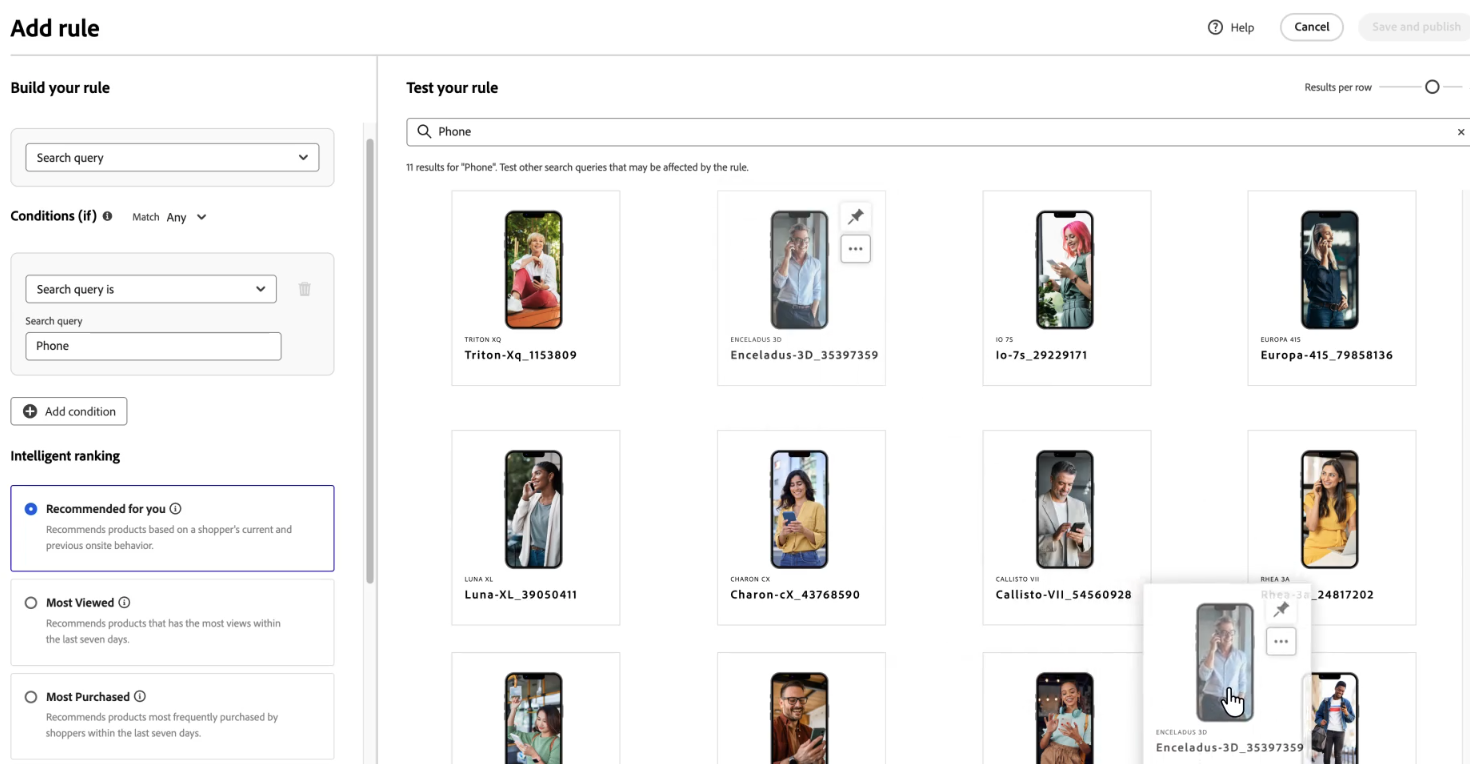The image size is (1470, 764).
Task: Delete the Search query condition with the trash icon
Action: pos(305,289)
